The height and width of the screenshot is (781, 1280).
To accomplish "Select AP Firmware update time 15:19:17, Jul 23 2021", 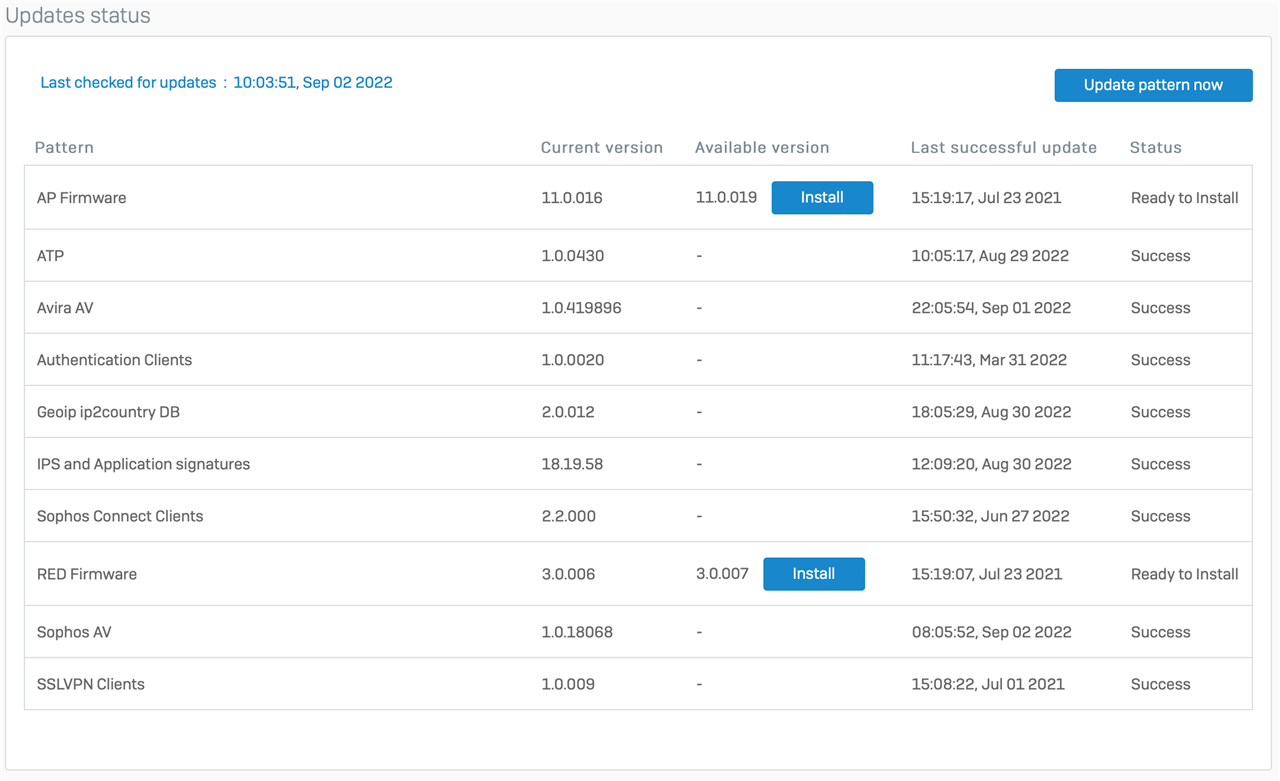I will tap(987, 198).
